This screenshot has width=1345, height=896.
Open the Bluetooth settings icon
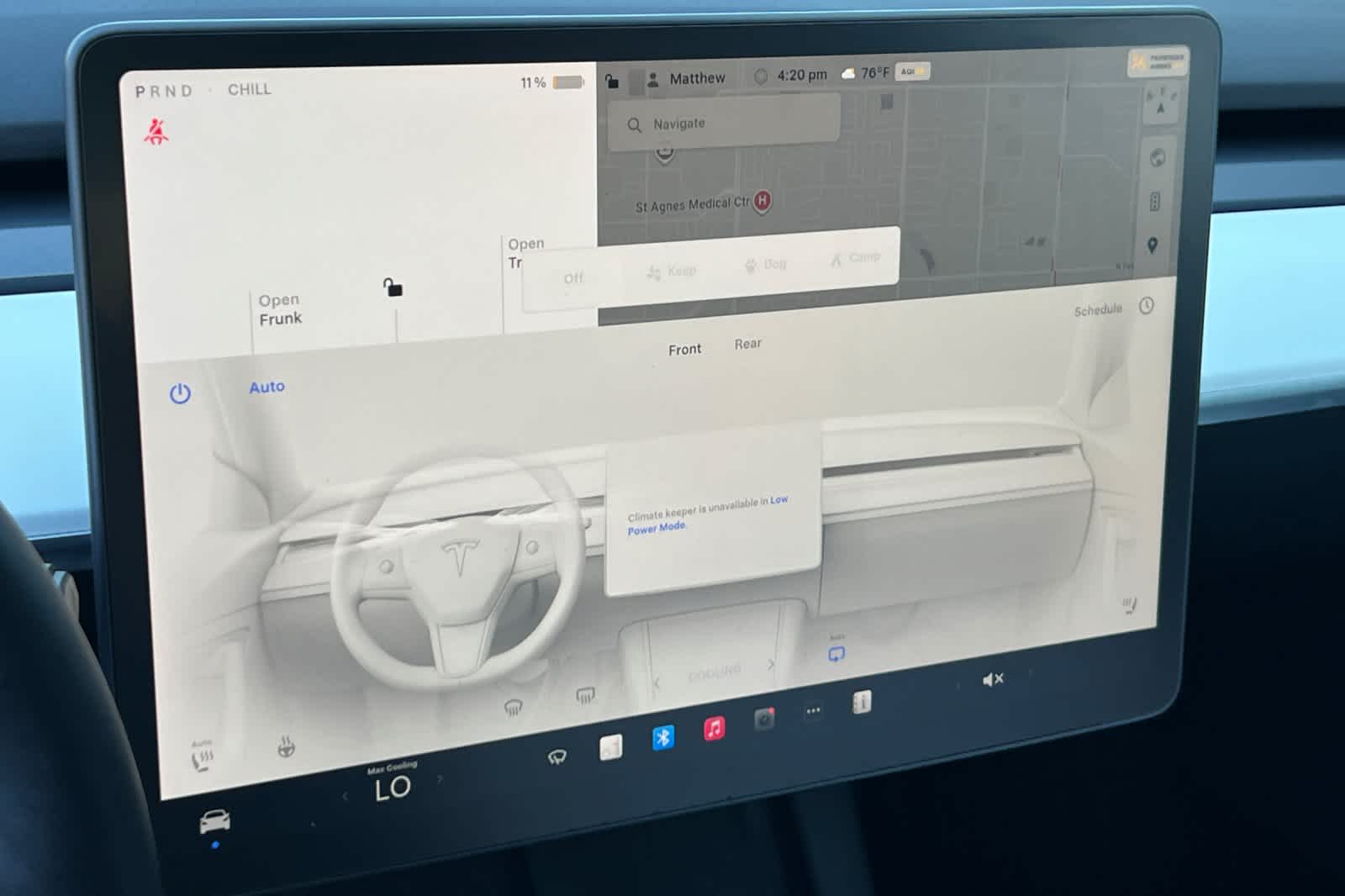tap(663, 738)
